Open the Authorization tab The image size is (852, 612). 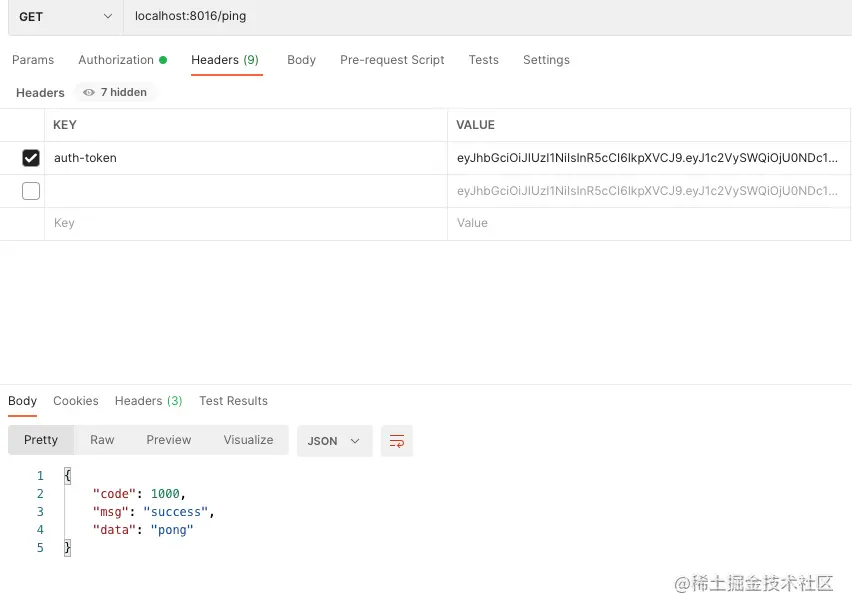coord(122,60)
